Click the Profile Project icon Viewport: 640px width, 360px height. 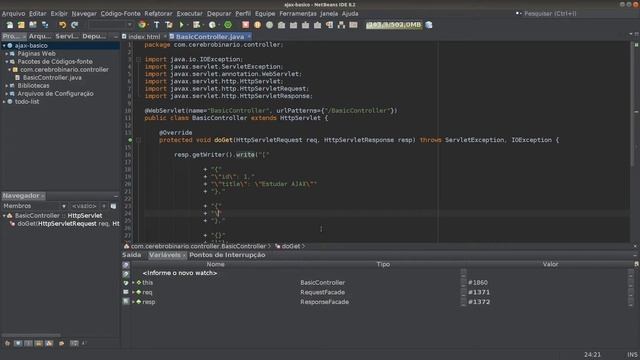click(x=212, y=25)
